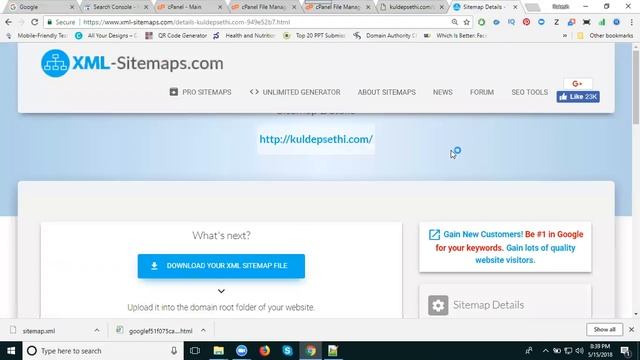Reload the page with the refresh icon
Image resolution: width=640 pixels, height=360 pixels.
click(x=35, y=22)
